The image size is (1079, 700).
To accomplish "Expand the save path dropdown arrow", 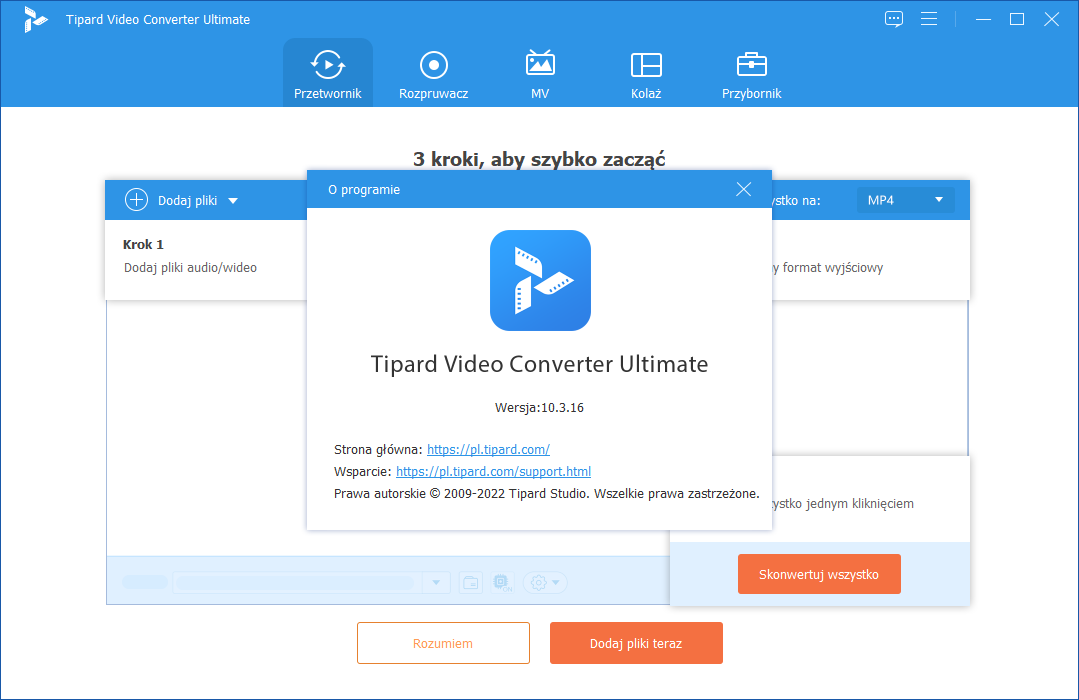I will click(436, 583).
